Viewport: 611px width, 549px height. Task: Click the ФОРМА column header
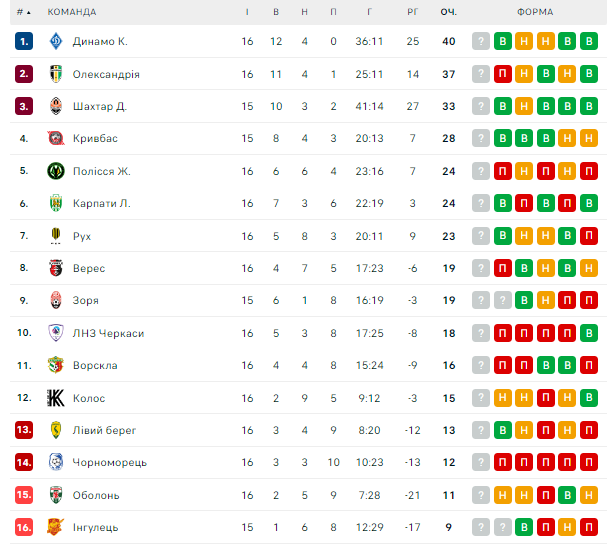point(537,12)
